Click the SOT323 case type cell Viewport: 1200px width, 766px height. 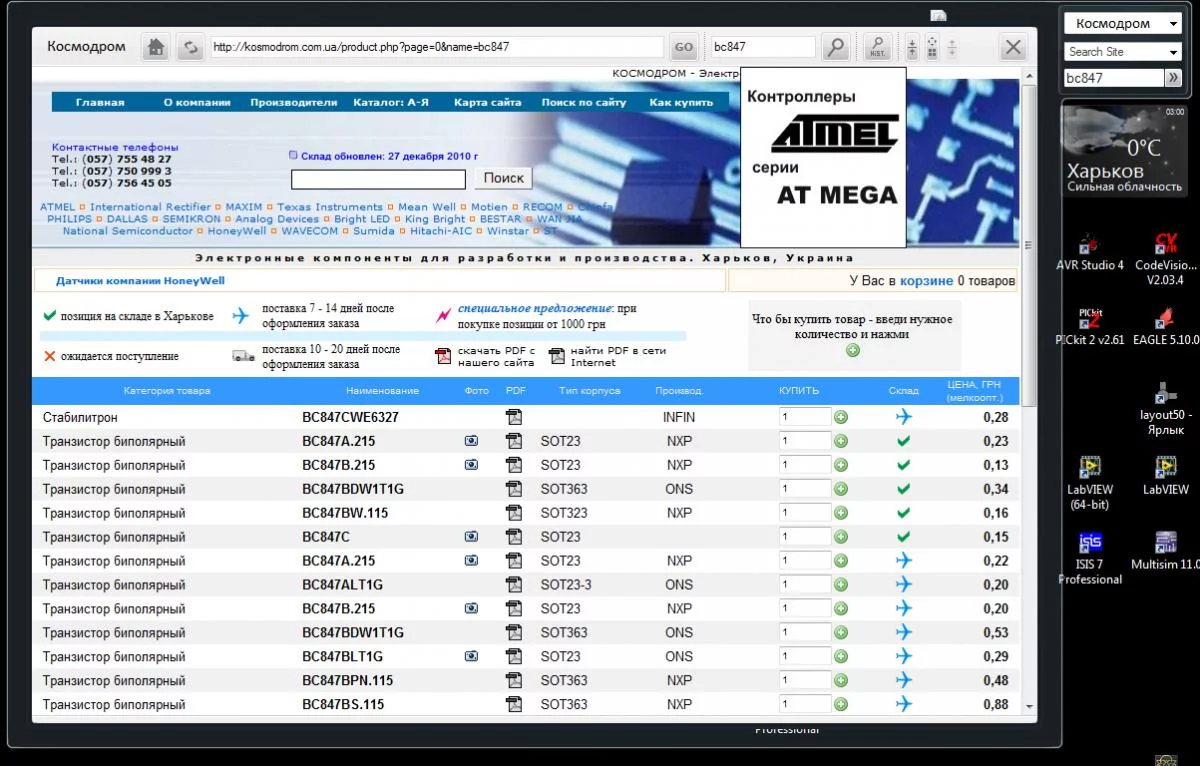[564, 513]
